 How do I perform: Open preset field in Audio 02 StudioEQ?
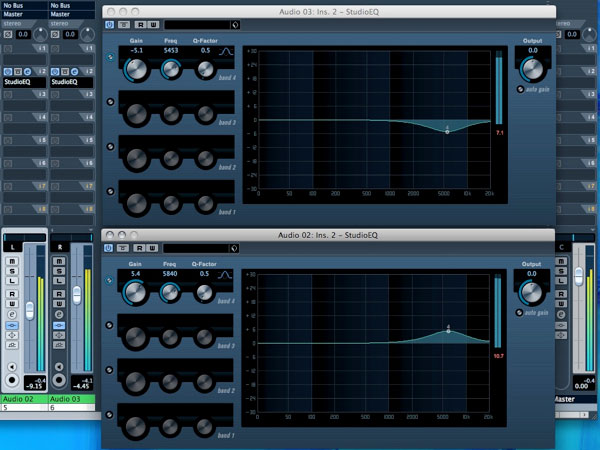(196, 248)
